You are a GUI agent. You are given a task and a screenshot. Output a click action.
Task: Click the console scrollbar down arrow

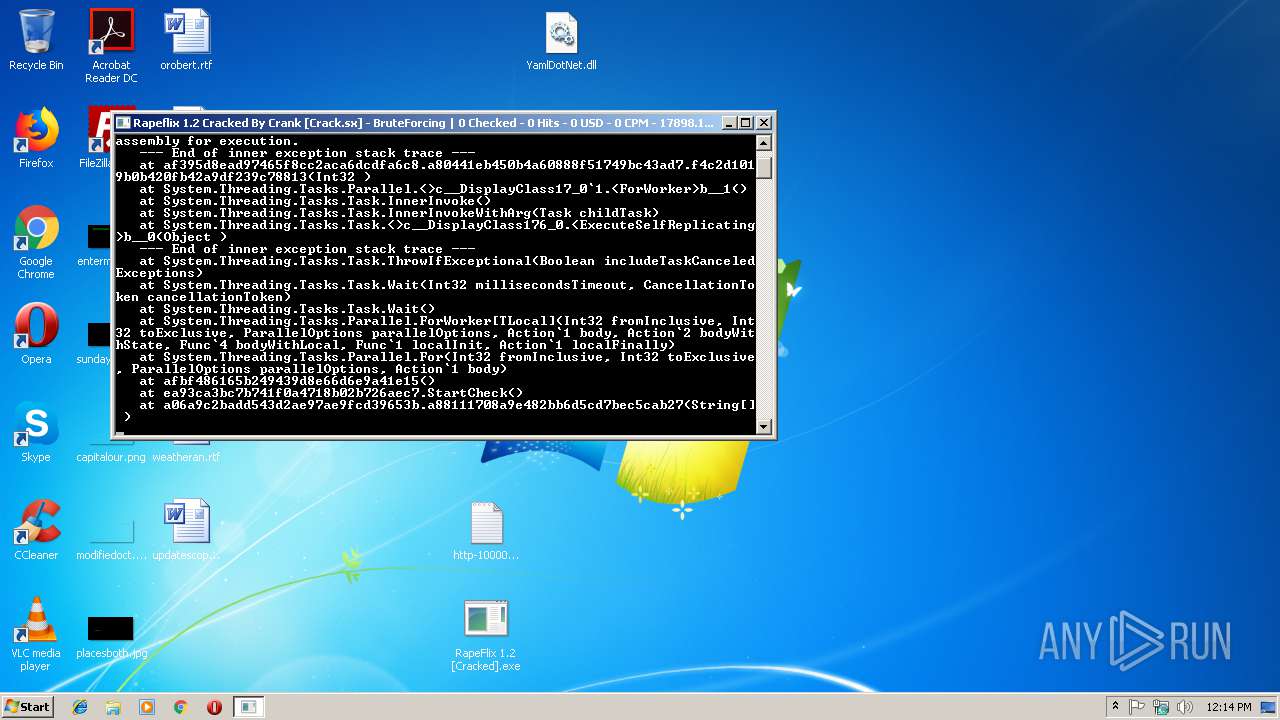(x=764, y=426)
